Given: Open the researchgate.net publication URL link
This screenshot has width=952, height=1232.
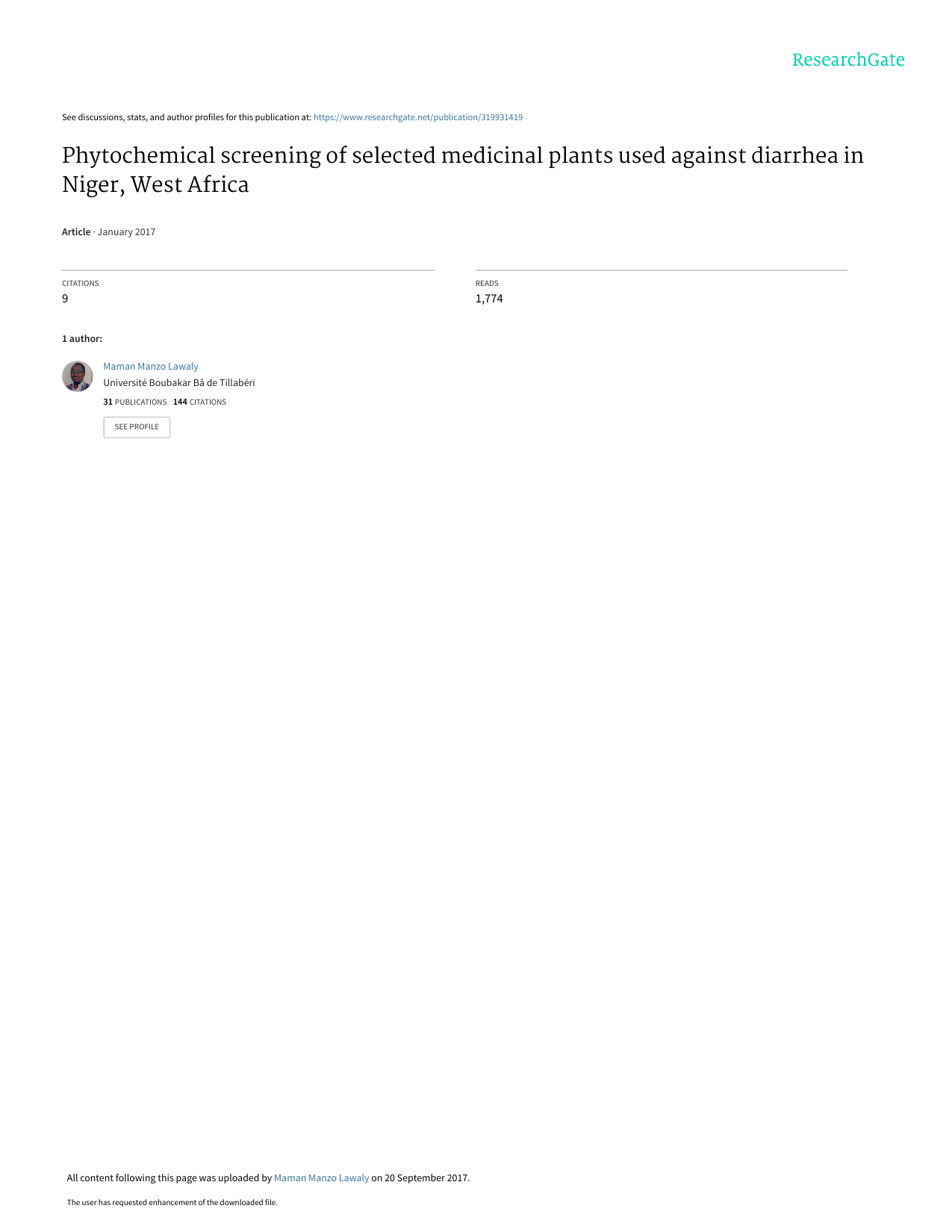Looking at the screenshot, I should pos(418,117).
